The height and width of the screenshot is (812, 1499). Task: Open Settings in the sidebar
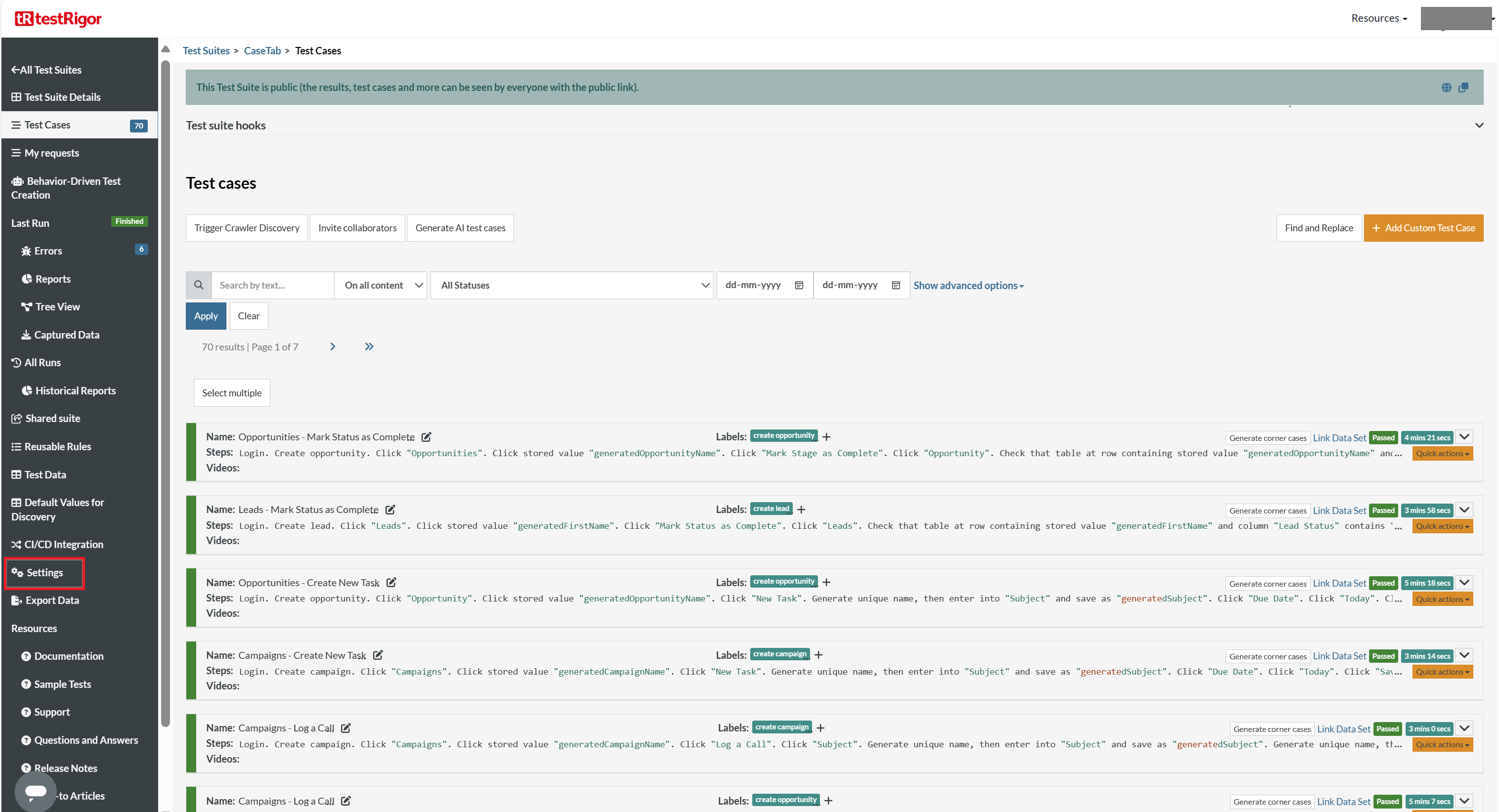44,573
